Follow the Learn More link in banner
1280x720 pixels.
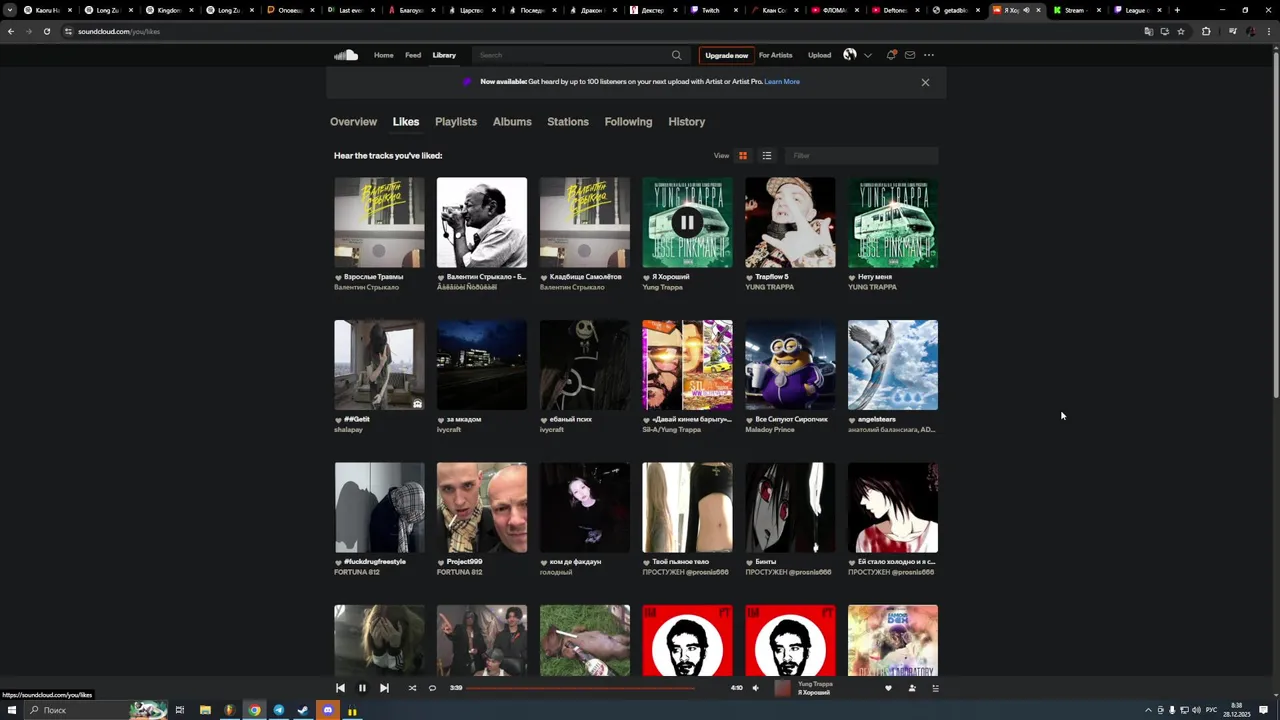(x=782, y=82)
